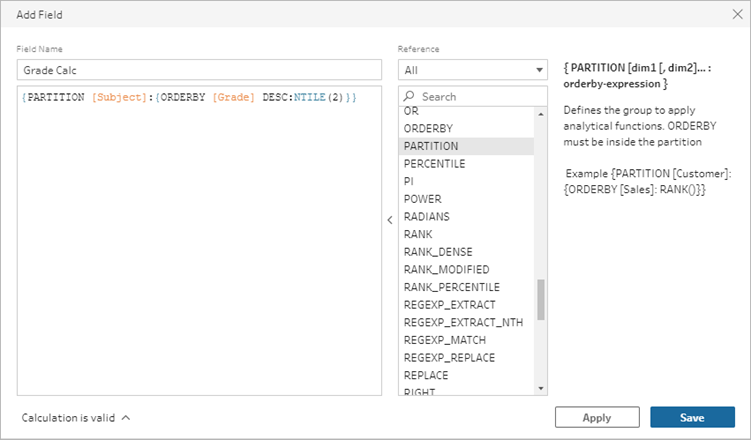The width and height of the screenshot is (751, 440).
Task: Click the reference list scroll-down arrow
Action: point(541,388)
